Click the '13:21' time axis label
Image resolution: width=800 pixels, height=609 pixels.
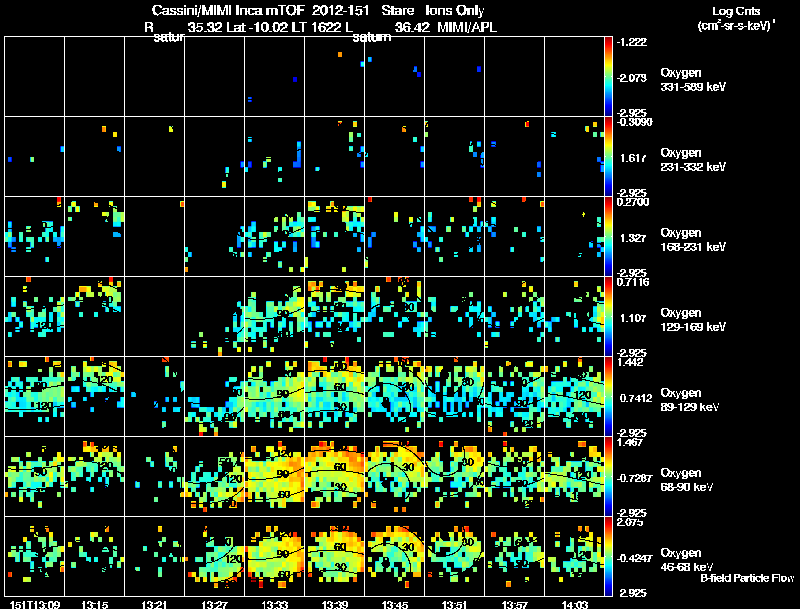(x=155, y=604)
